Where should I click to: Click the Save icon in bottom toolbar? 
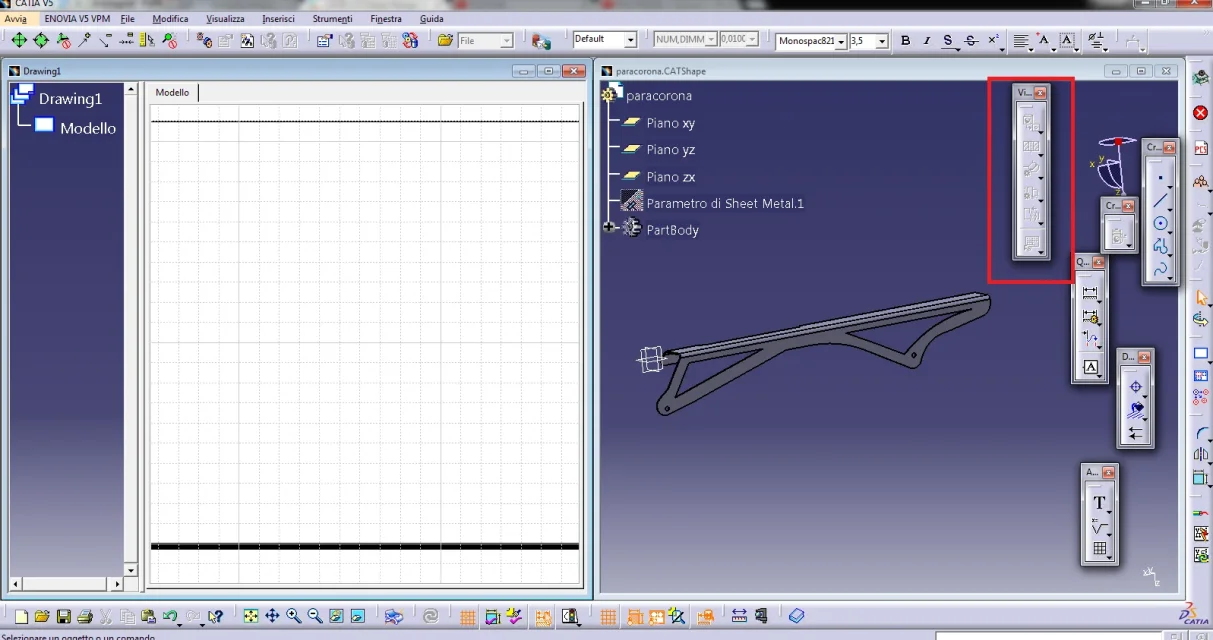pyautogui.click(x=63, y=617)
